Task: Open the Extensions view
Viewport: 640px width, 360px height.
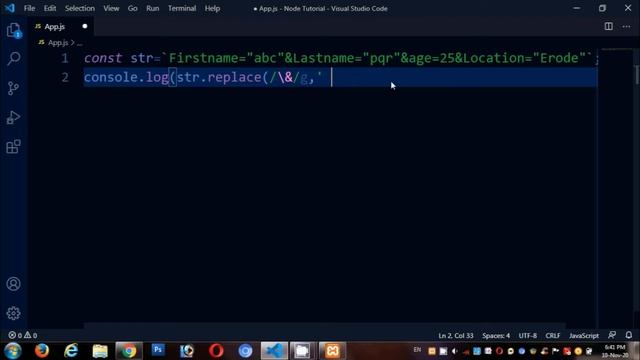Action: [x=13, y=147]
